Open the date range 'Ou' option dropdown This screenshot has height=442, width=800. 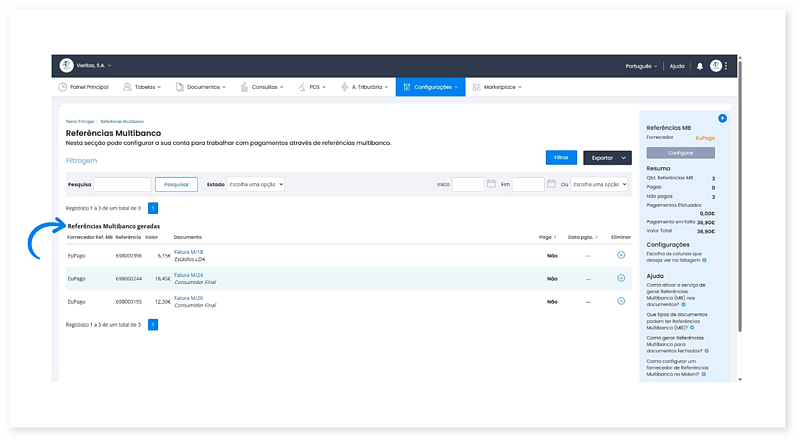click(599, 184)
